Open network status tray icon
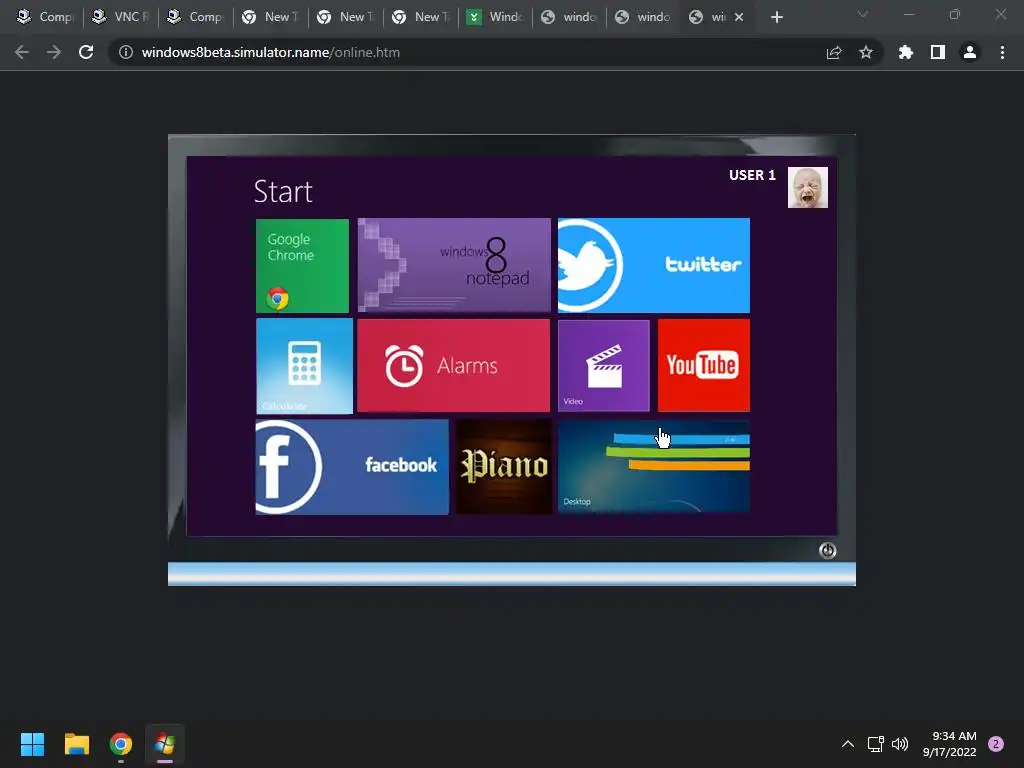The width and height of the screenshot is (1024, 768). 876,744
